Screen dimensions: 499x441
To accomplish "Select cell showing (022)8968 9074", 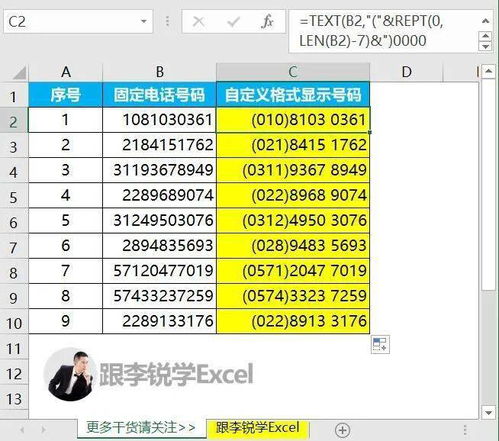I will tap(293, 195).
